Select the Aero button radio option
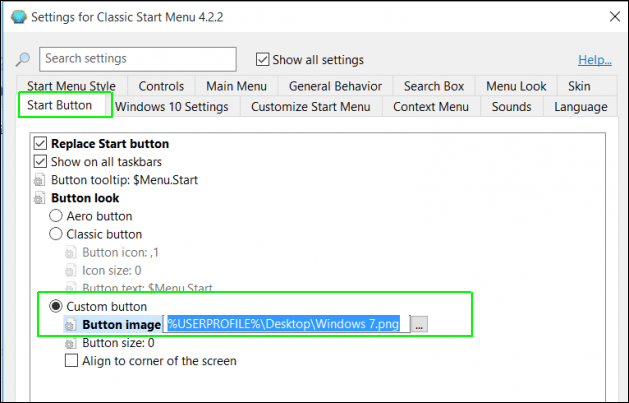 point(57,216)
